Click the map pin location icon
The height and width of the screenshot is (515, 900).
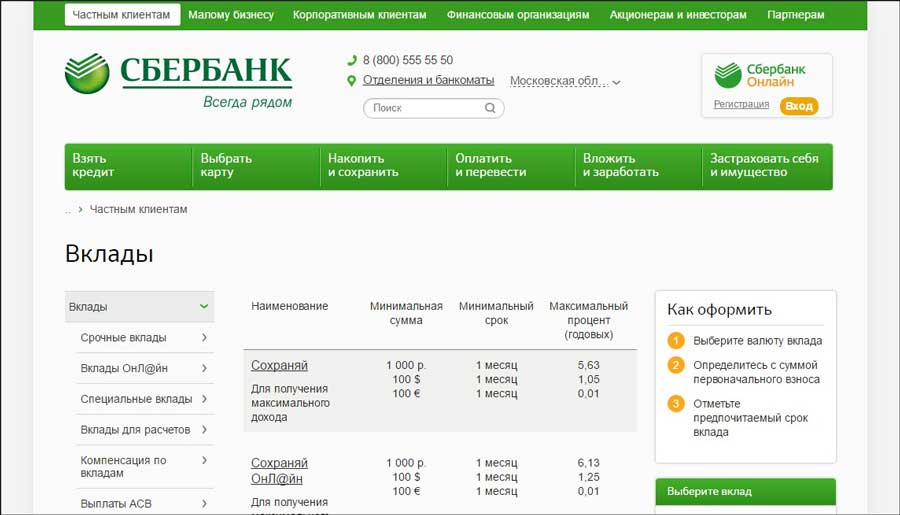point(352,81)
